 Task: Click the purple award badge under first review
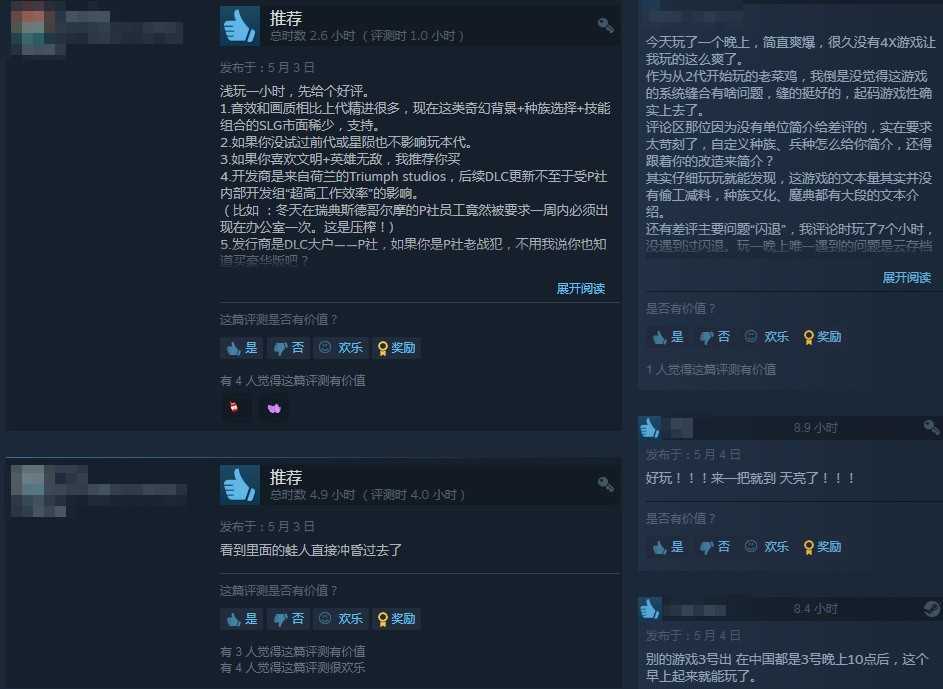[x=274, y=408]
